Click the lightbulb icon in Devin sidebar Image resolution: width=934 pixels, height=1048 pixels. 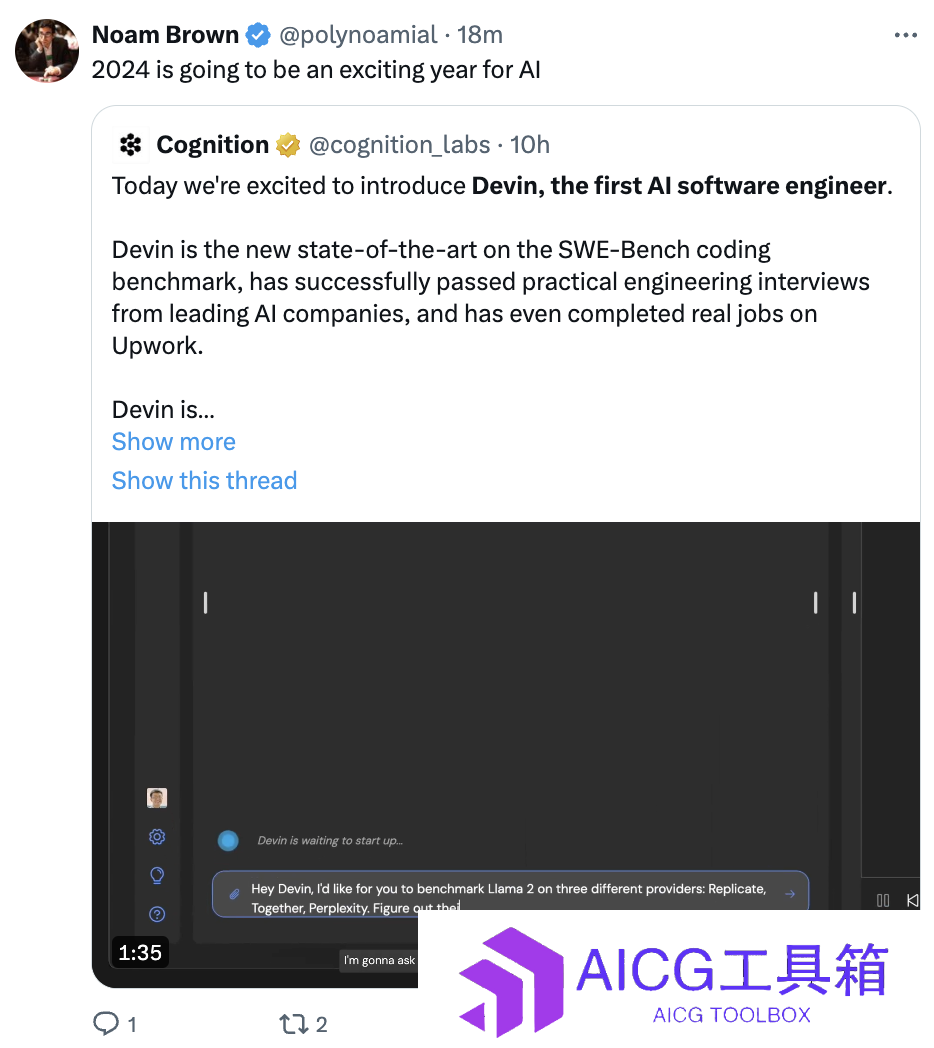coord(157,876)
